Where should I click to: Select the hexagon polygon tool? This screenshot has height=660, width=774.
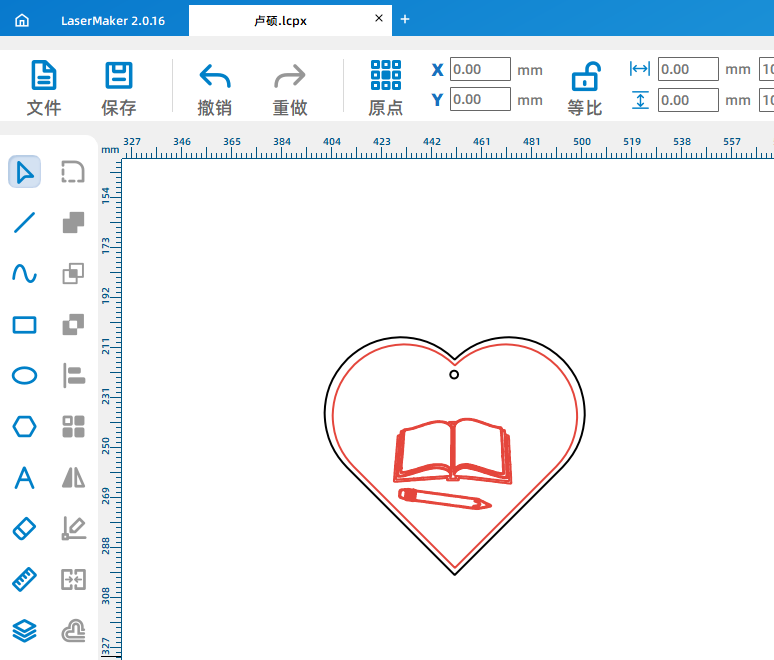point(25,427)
